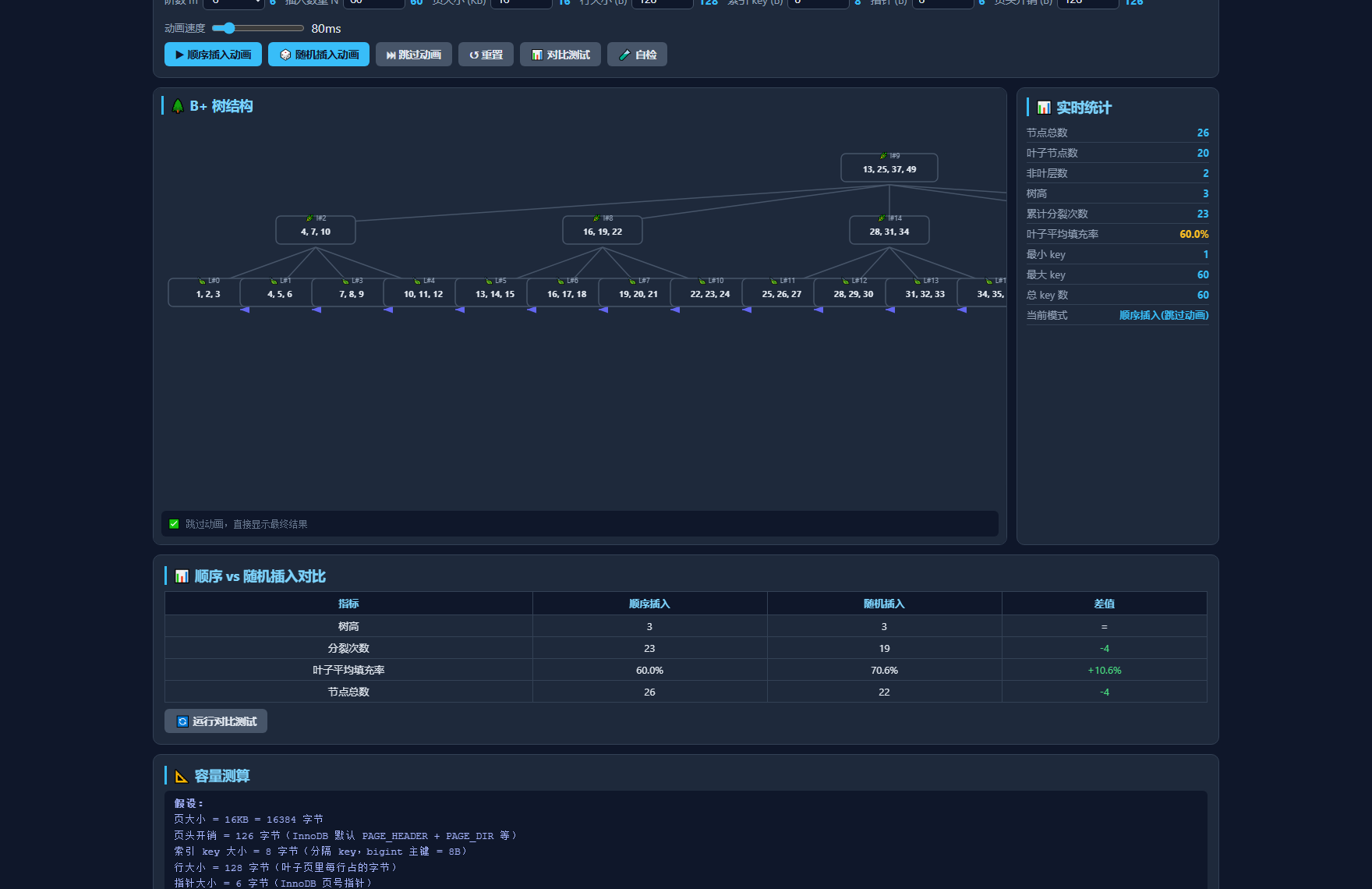Viewport: 1372px width, 889px height.
Task: Click the 差值 column header
Action: click(x=1104, y=604)
